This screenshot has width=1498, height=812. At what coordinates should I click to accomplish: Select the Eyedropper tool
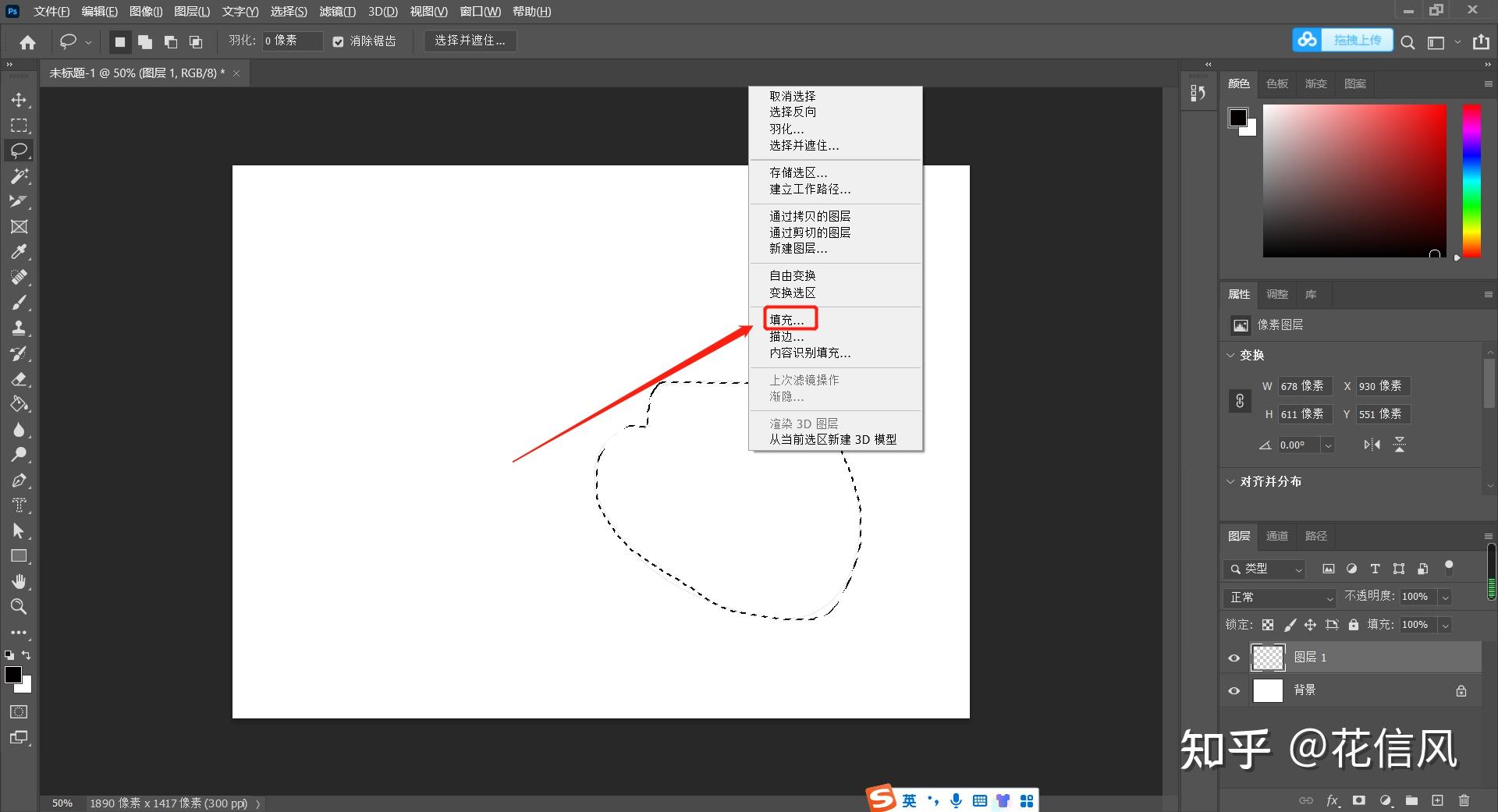tap(19, 252)
